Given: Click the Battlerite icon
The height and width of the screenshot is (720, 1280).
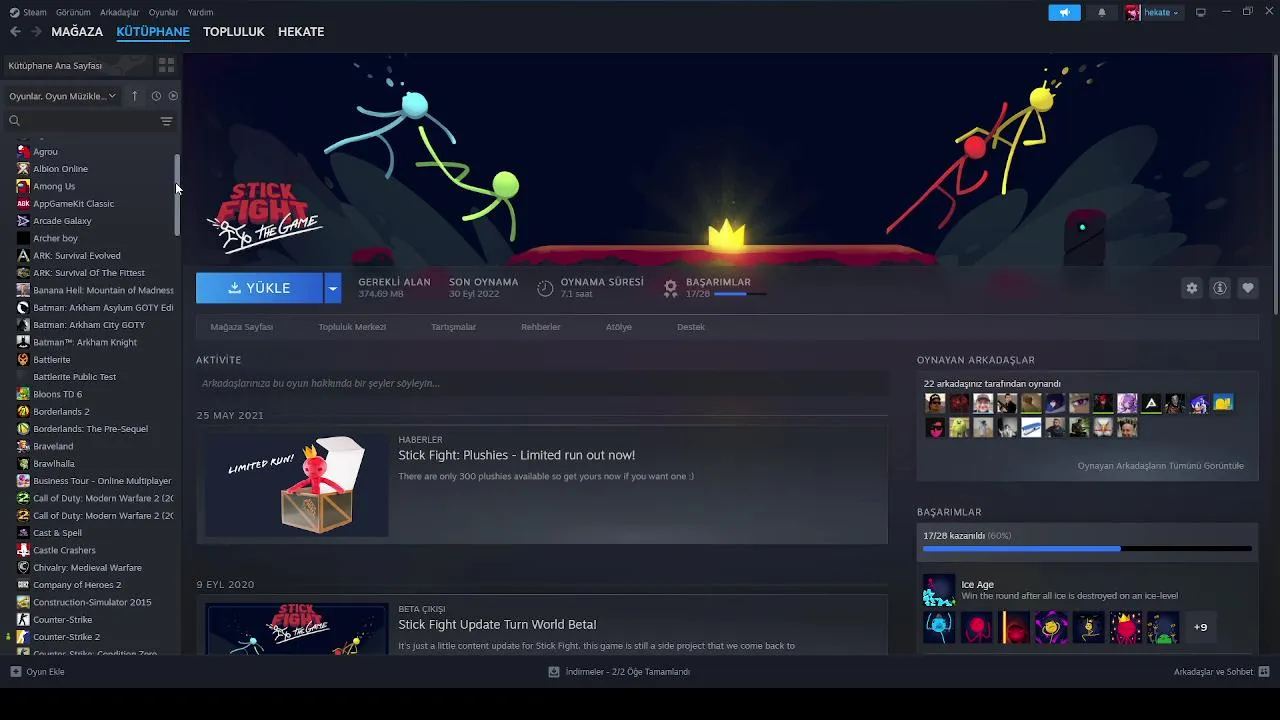Looking at the screenshot, I should click(x=23, y=359).
